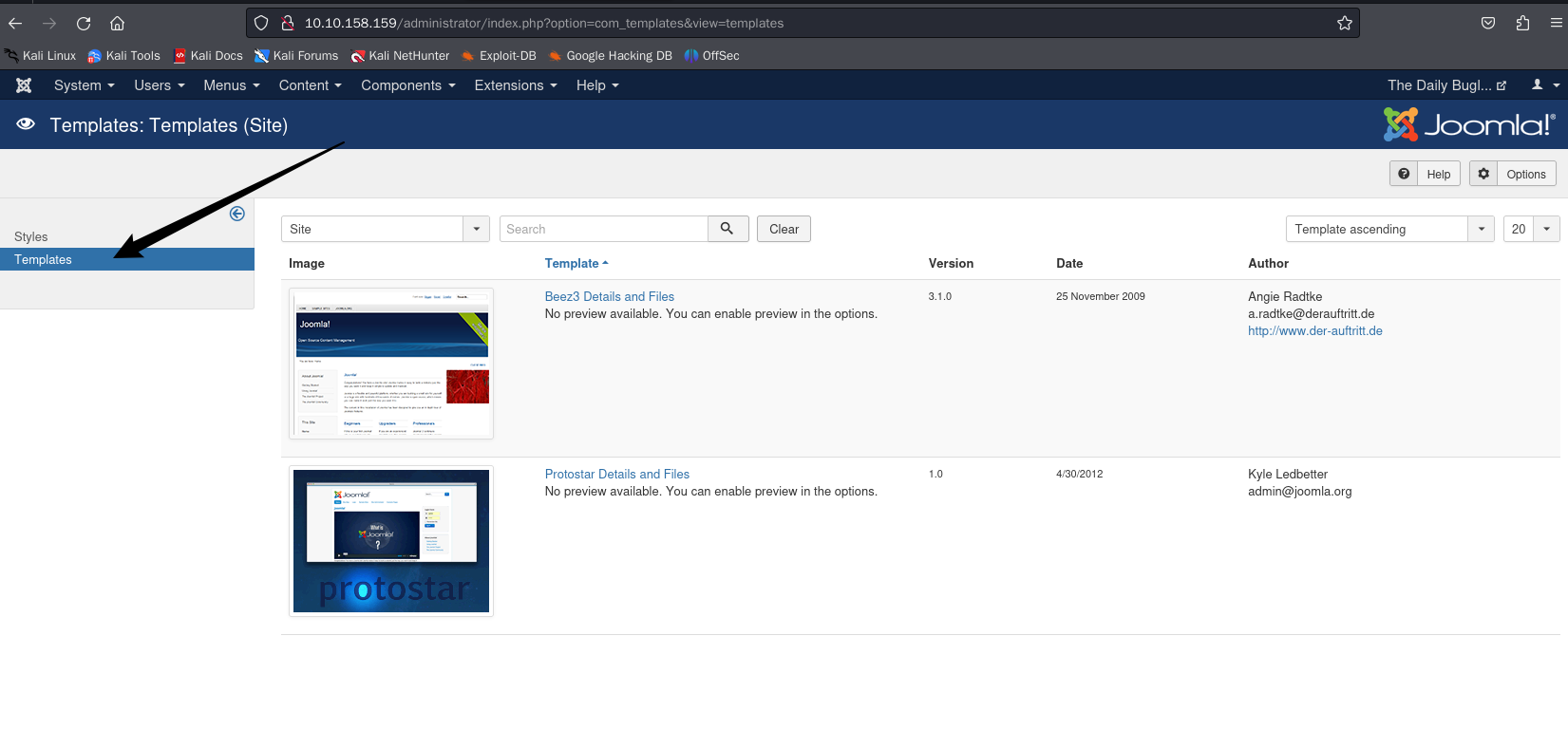This screenshot has width=1568, height=730.
Task: Open the Menus dropdown menu
Action: (x=231, y=85)
